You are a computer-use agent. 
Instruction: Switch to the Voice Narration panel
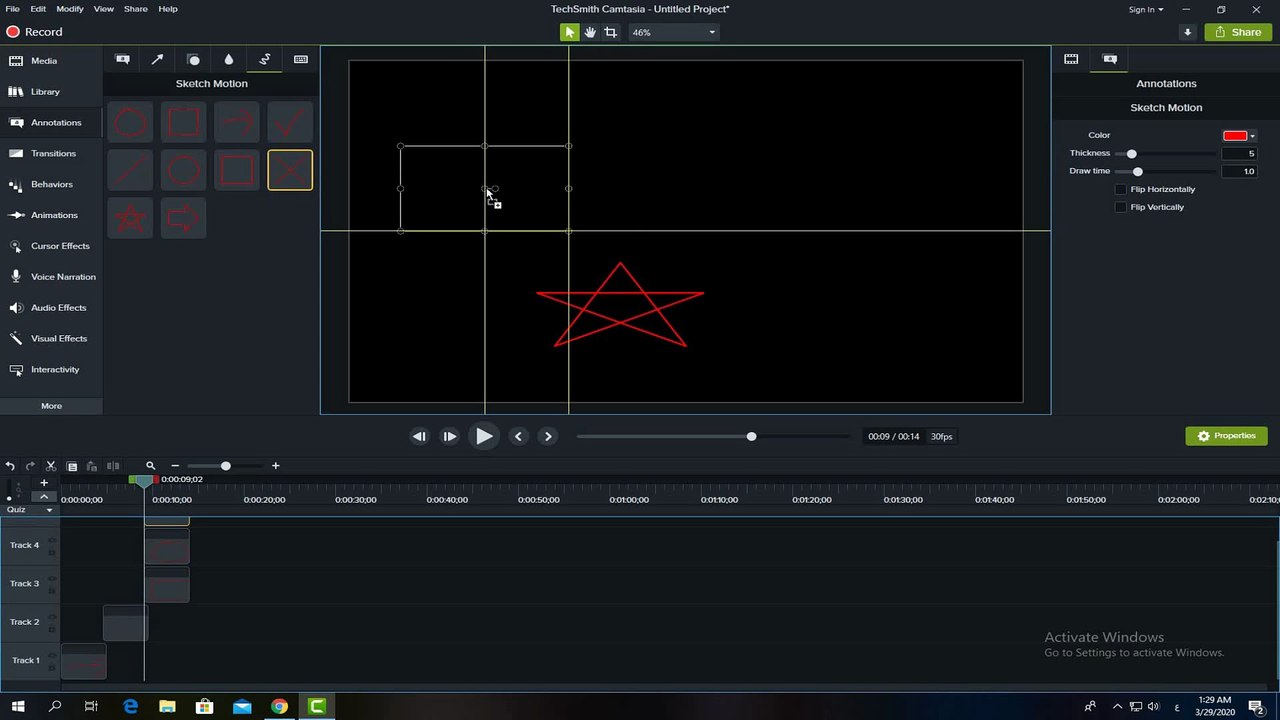51,277
